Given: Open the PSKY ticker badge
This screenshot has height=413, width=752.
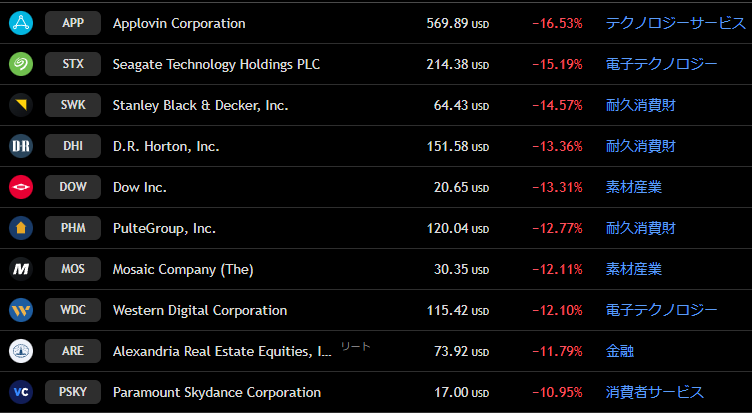Looking at the screenshot, I should point(73,392).
